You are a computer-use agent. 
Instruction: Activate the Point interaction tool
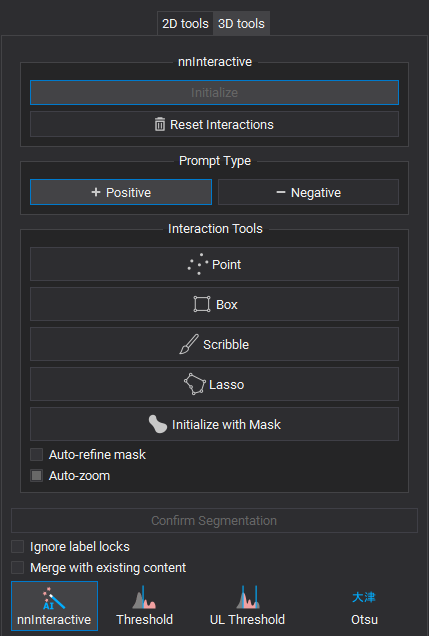point(214,264)
